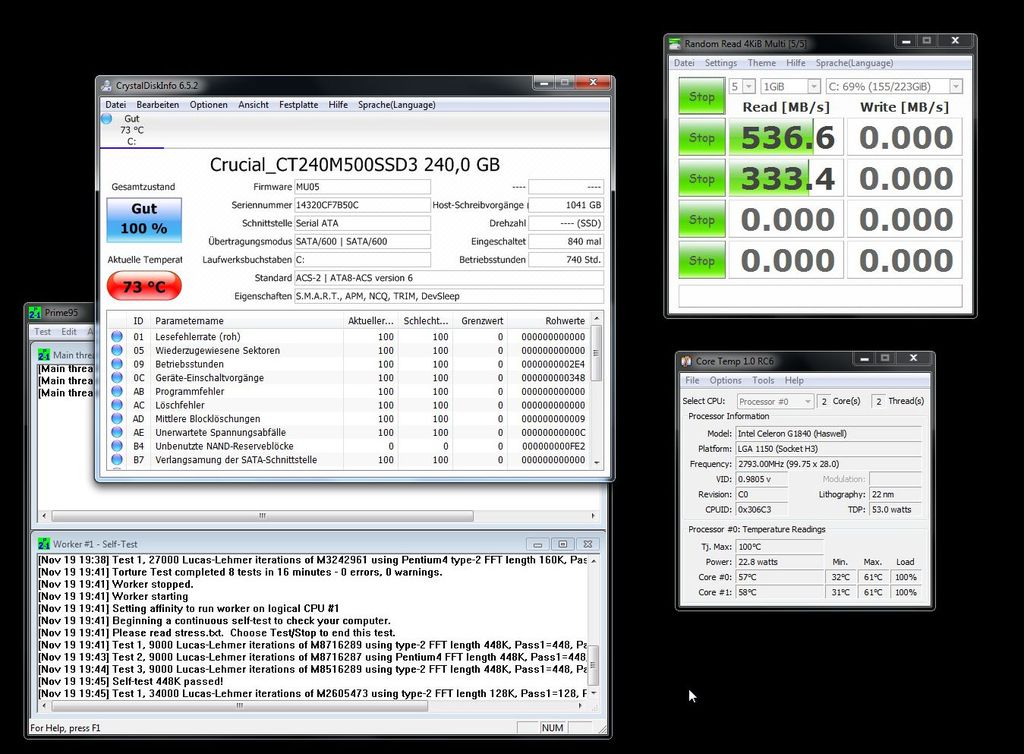Click the Gut 100 % health status button
This screenshot has width=1024, height=754.
pyautogui.click(x=144, y=219)
